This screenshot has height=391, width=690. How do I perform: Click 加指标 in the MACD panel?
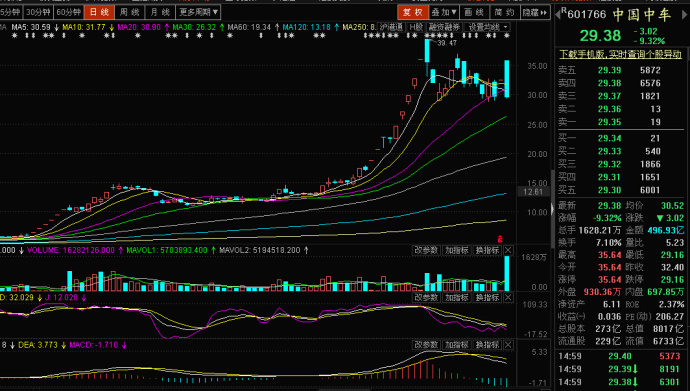[x=457, y=345]
